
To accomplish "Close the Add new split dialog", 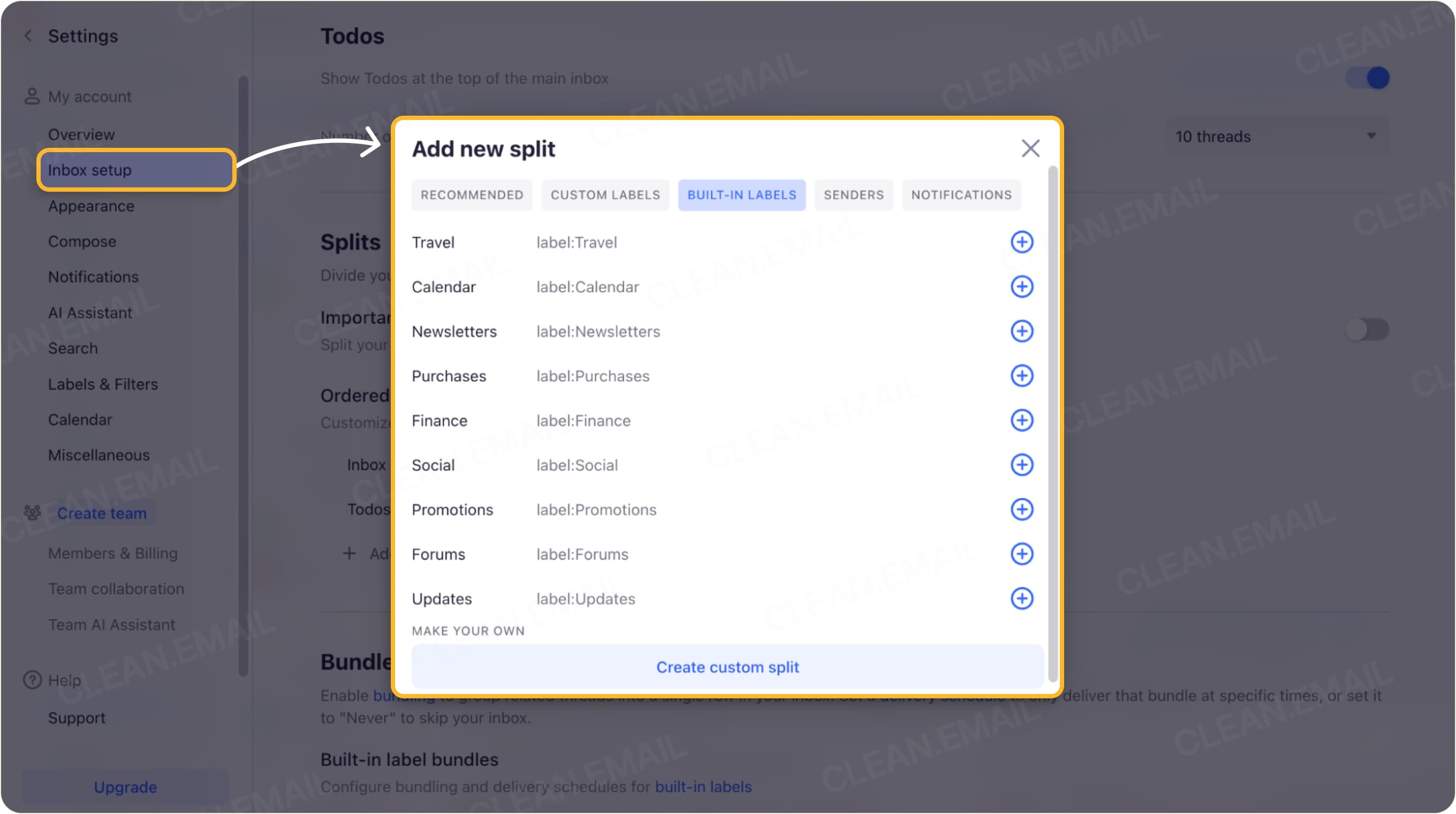I will click(1030, 148).
